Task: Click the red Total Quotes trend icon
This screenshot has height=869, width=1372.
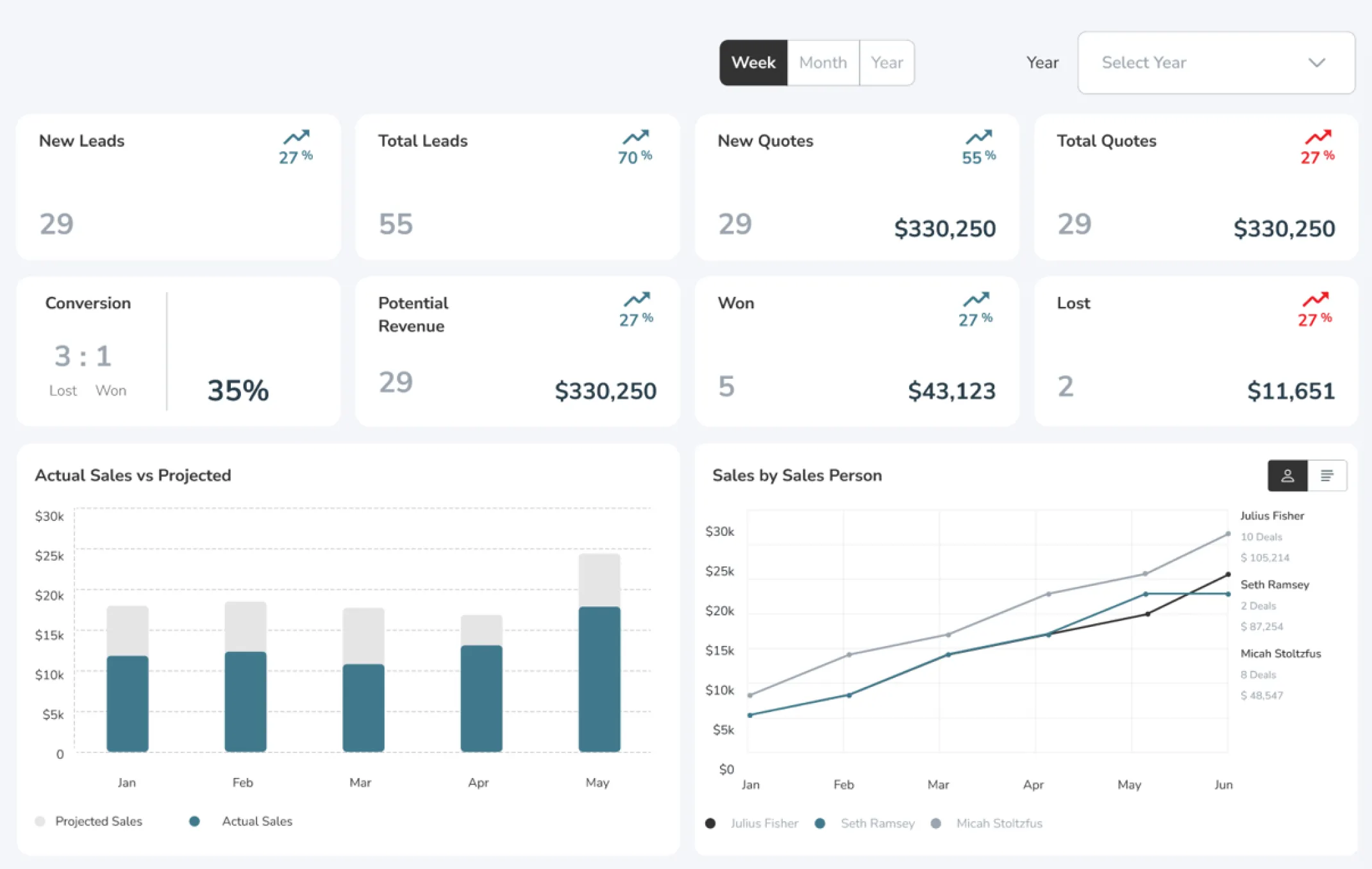Action: (1318, 137)
